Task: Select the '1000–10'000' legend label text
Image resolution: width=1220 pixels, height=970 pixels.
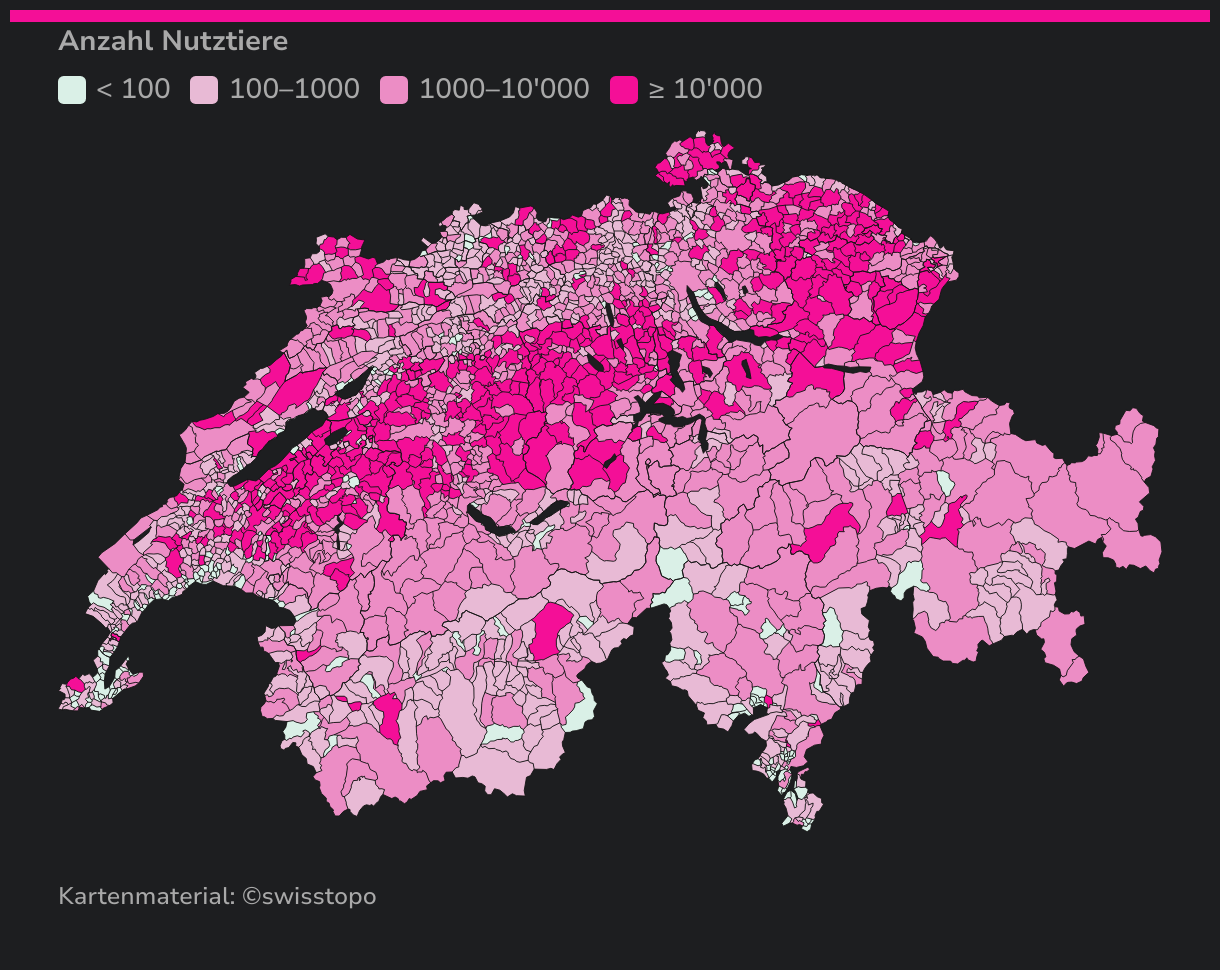Action: [504, 89]
